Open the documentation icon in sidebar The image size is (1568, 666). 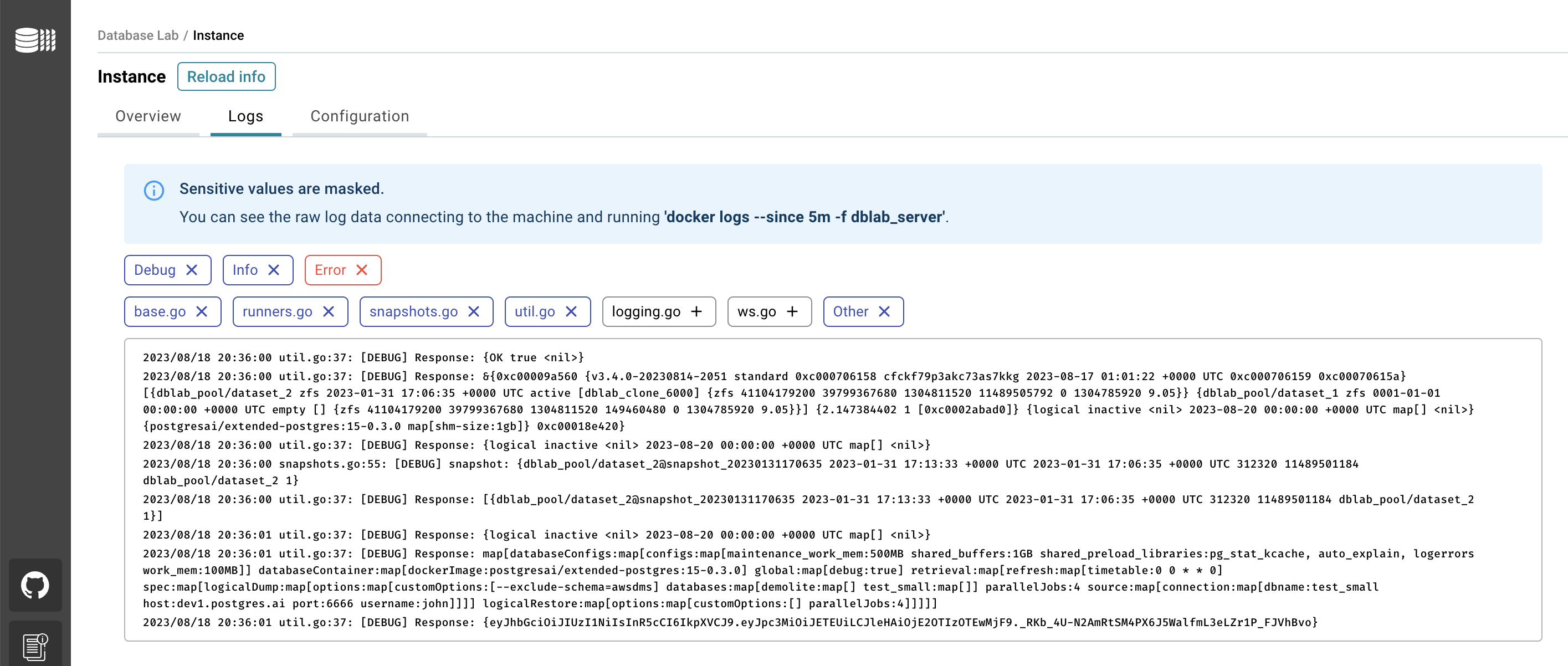(35, 646)
